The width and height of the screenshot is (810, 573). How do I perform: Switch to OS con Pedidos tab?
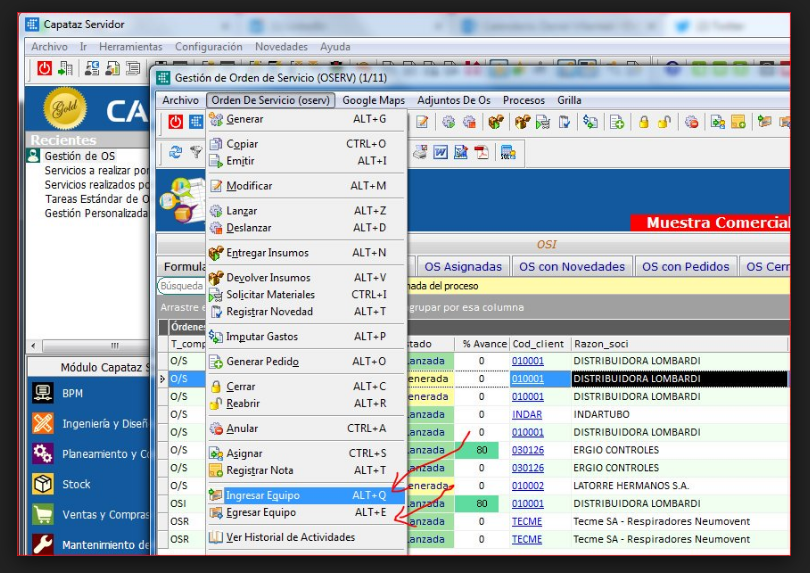[x=686, y=267]
